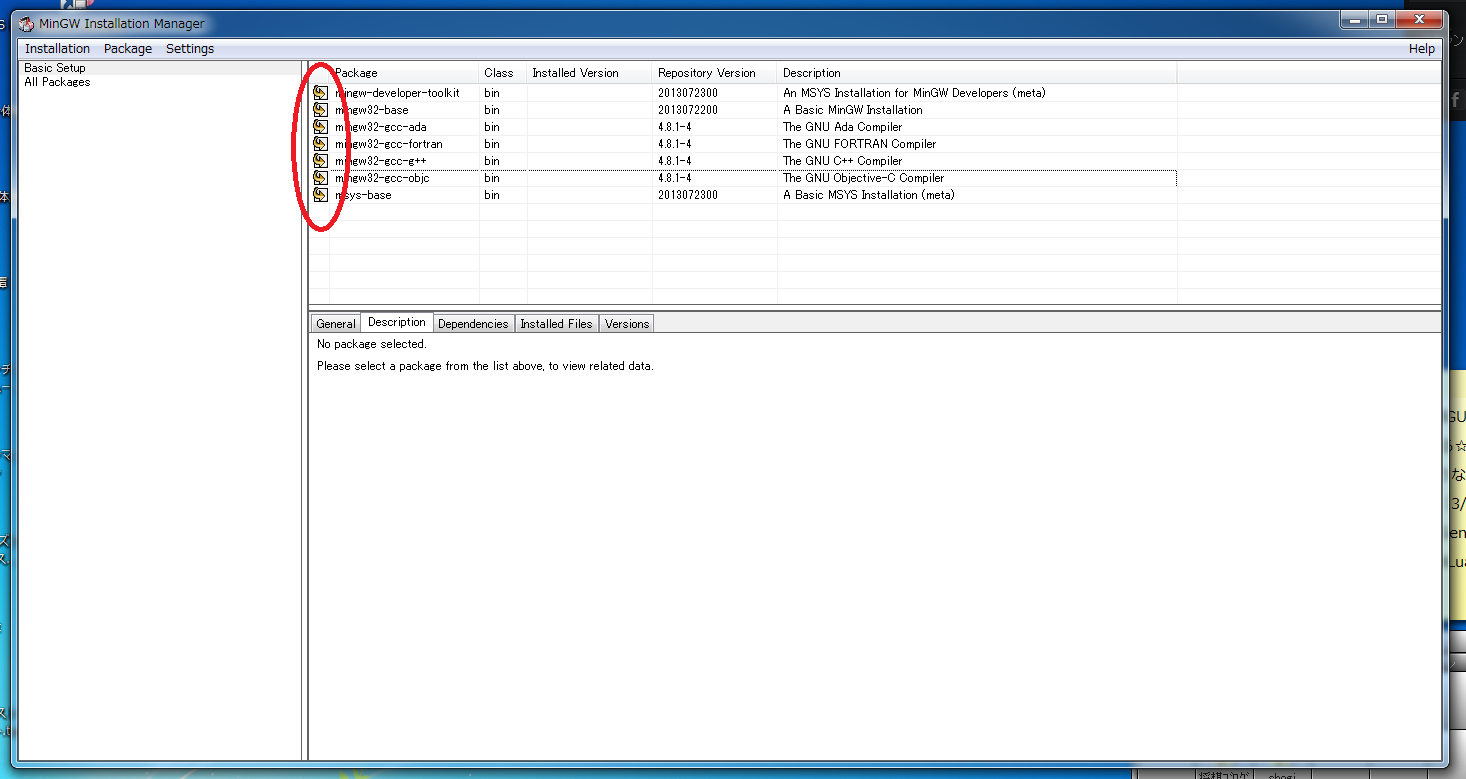
Task: Click 'The GNU Ada Compiler' description
Action: click(843, 127)
